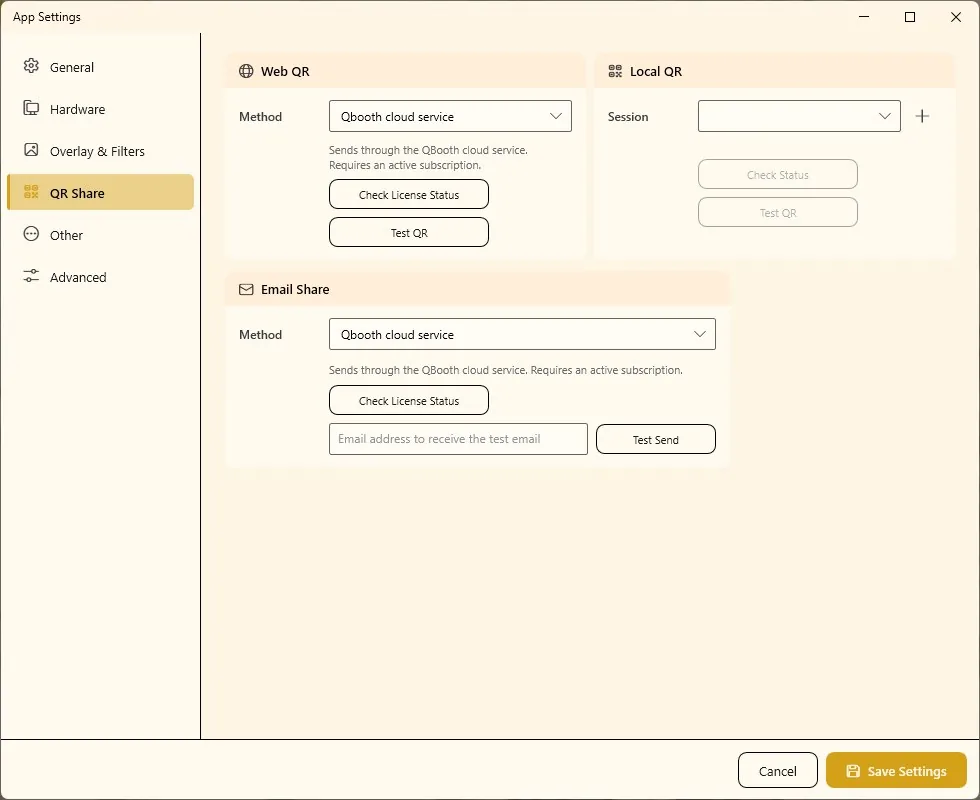Click Check Status in Local QR
This screenshot has width=980, height=800.
pyautogui.click(x=778, y=174)
